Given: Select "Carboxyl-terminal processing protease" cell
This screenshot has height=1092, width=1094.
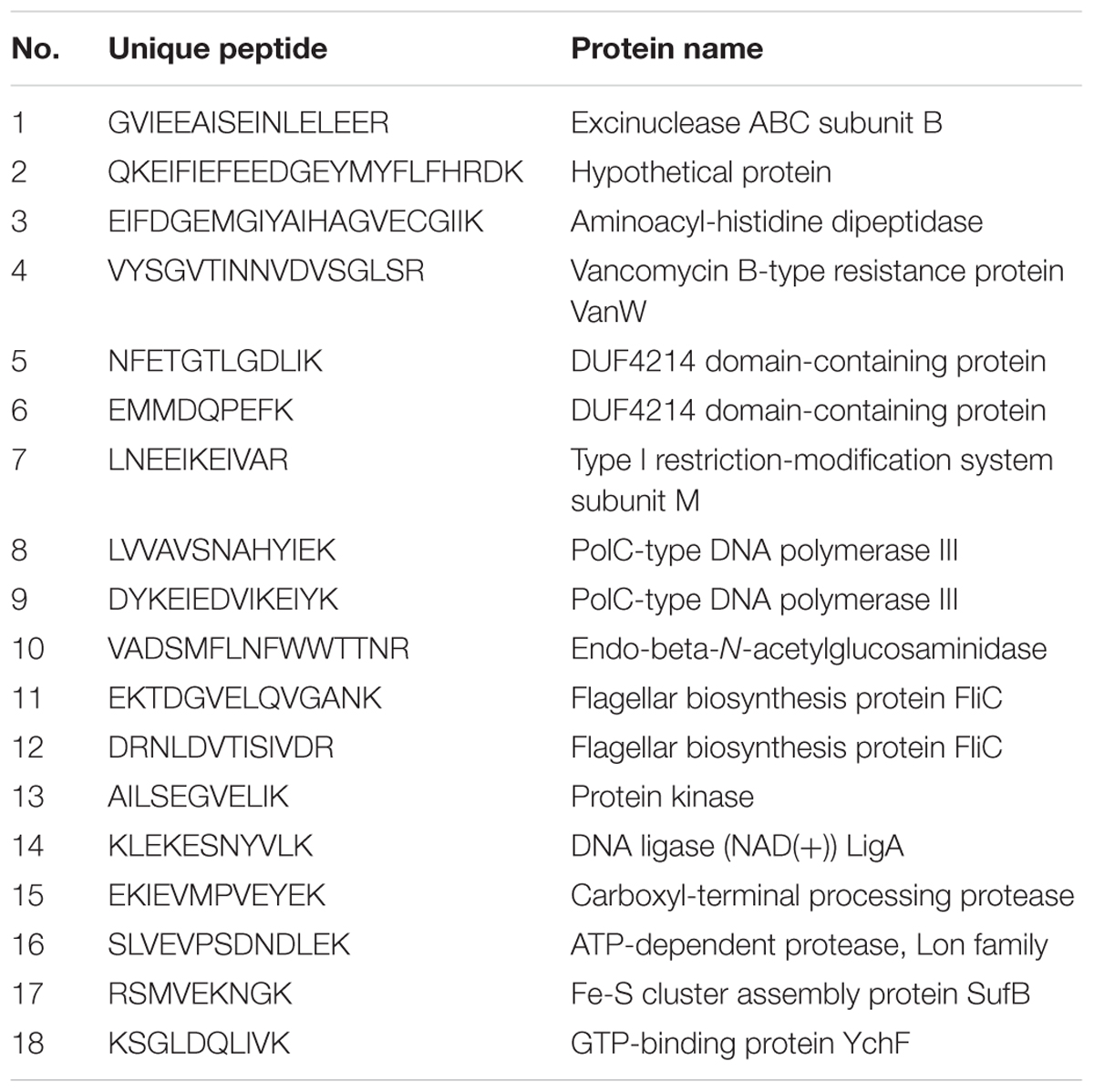Looking at the screenshot, I should click(x=821, y=895).
